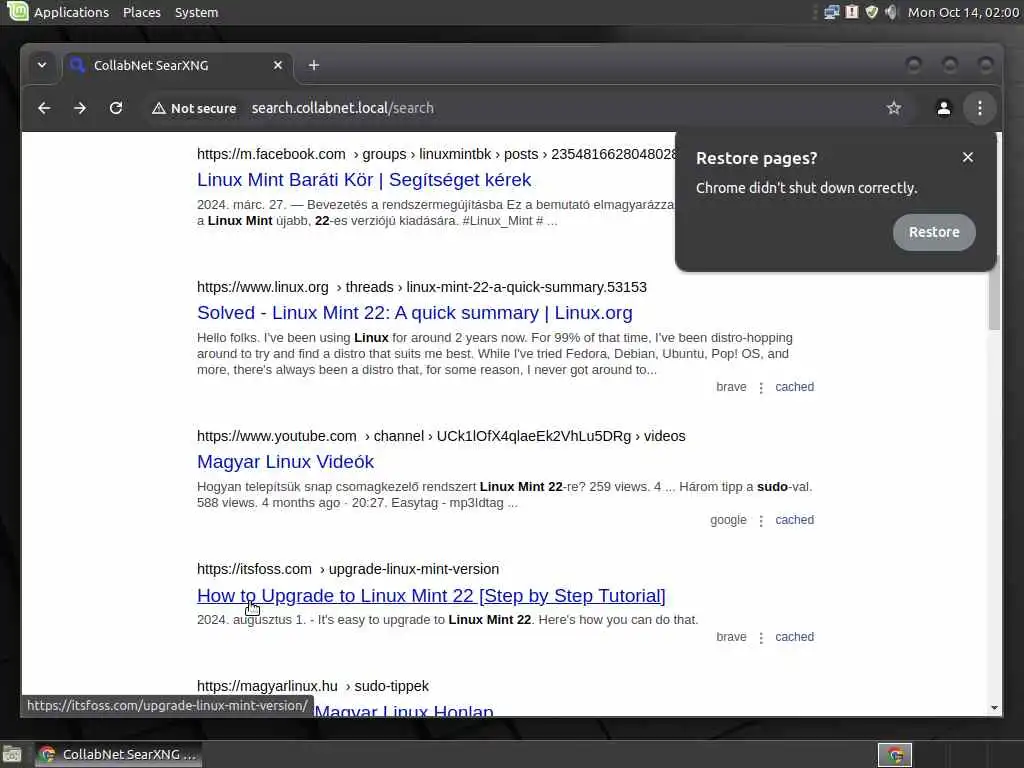Open Magyar Linux Videók result link
The image size is (1024, 768).
[285, 462]
